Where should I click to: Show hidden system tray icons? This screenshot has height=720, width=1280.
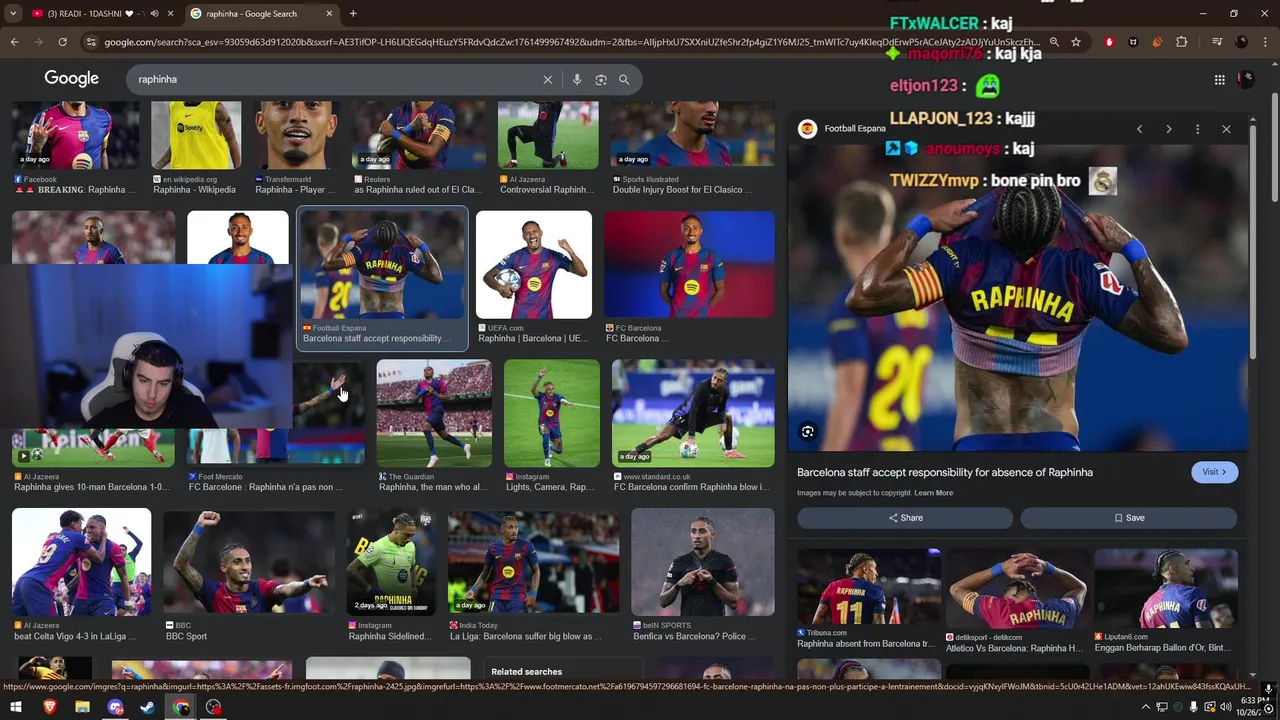click(1146, 707)
